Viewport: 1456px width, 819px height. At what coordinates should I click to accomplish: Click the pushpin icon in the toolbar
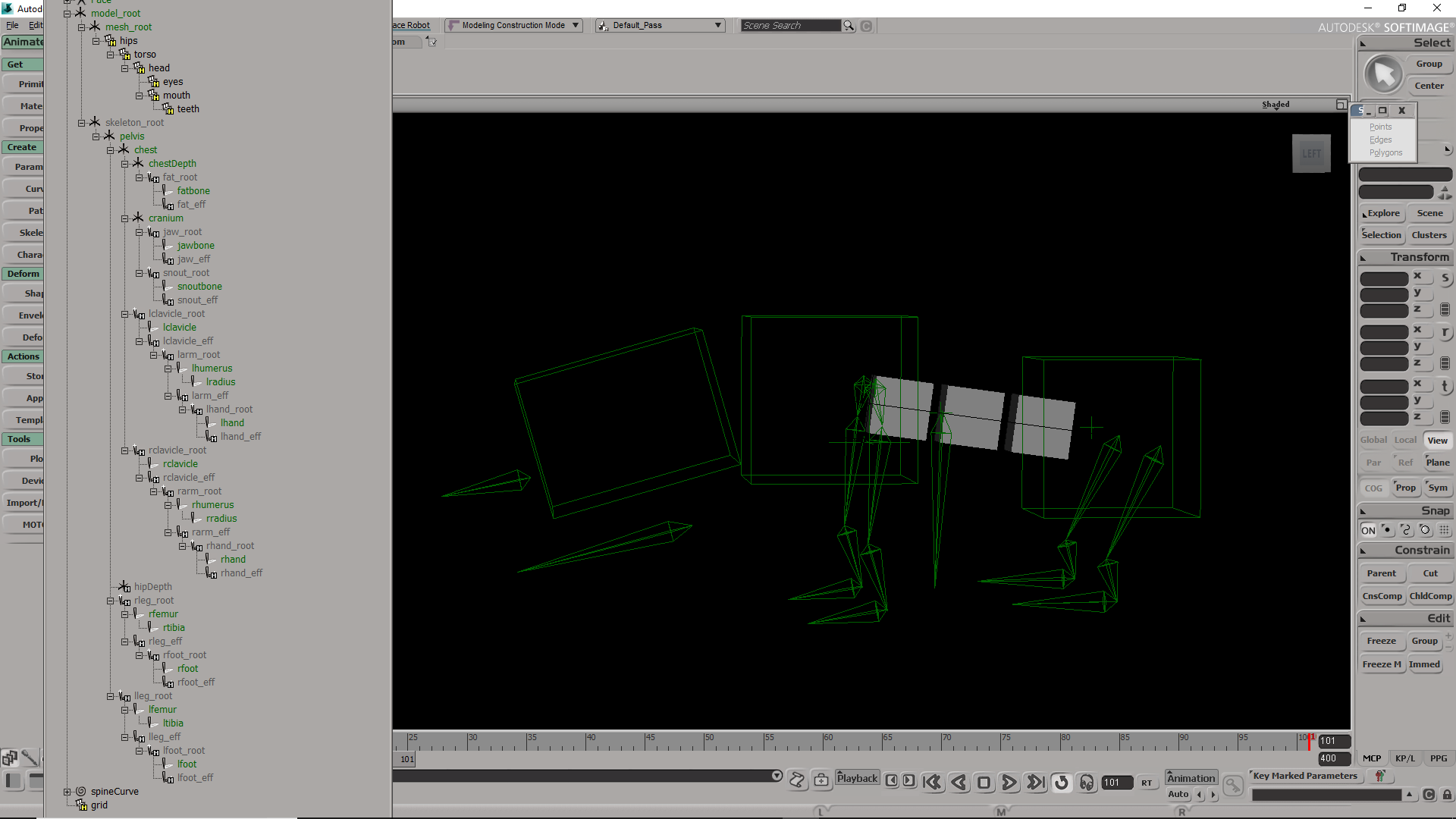click(431, 42)
